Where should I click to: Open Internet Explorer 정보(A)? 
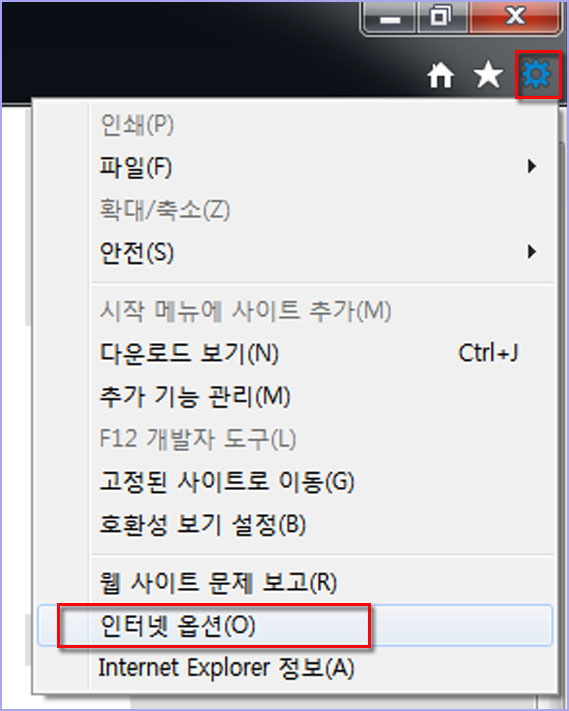(x=295, y=668)
